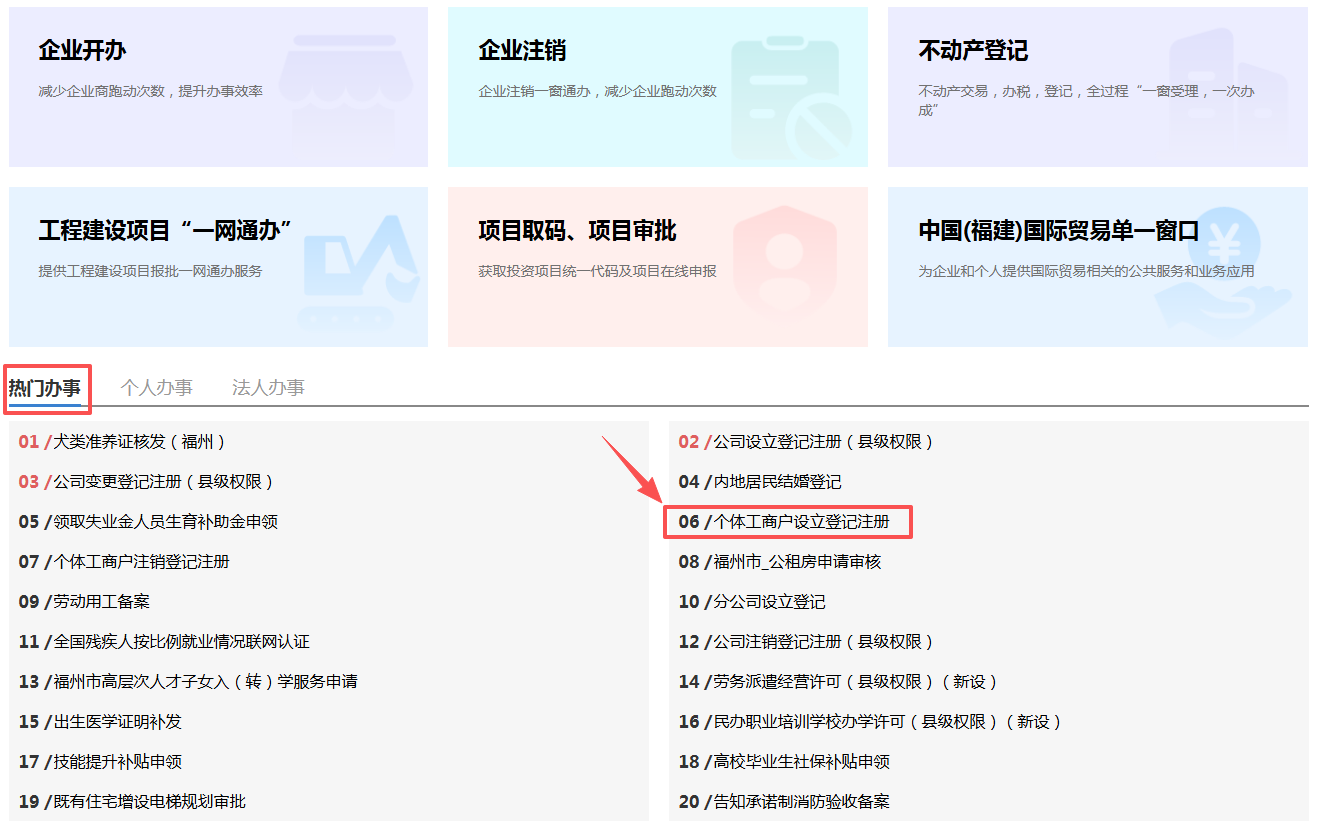
Task: Open 公司设立登记注册（县级权限）link
Action: coord(823,442)
